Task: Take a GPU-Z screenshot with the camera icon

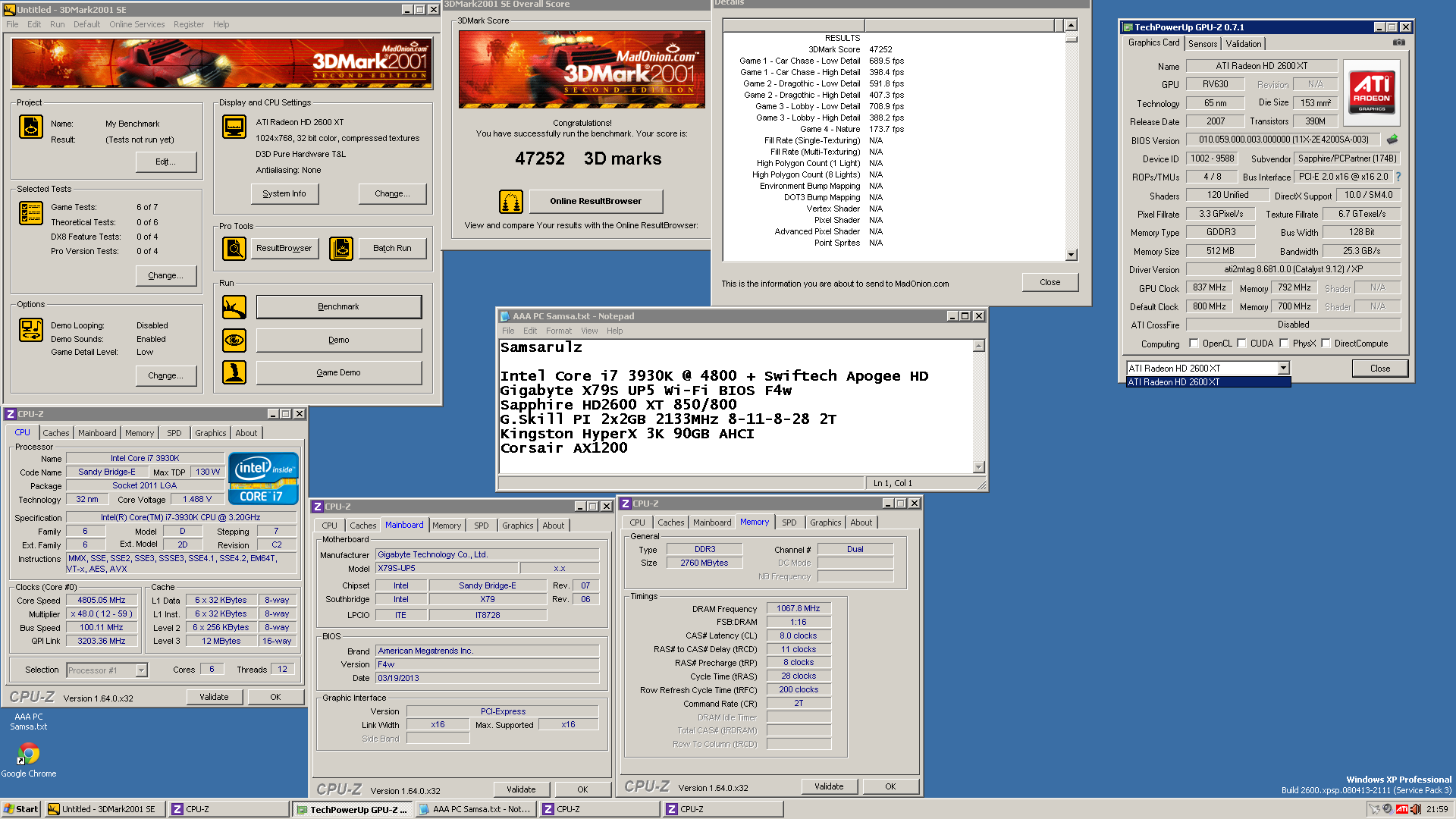Action: [1399, 42]
